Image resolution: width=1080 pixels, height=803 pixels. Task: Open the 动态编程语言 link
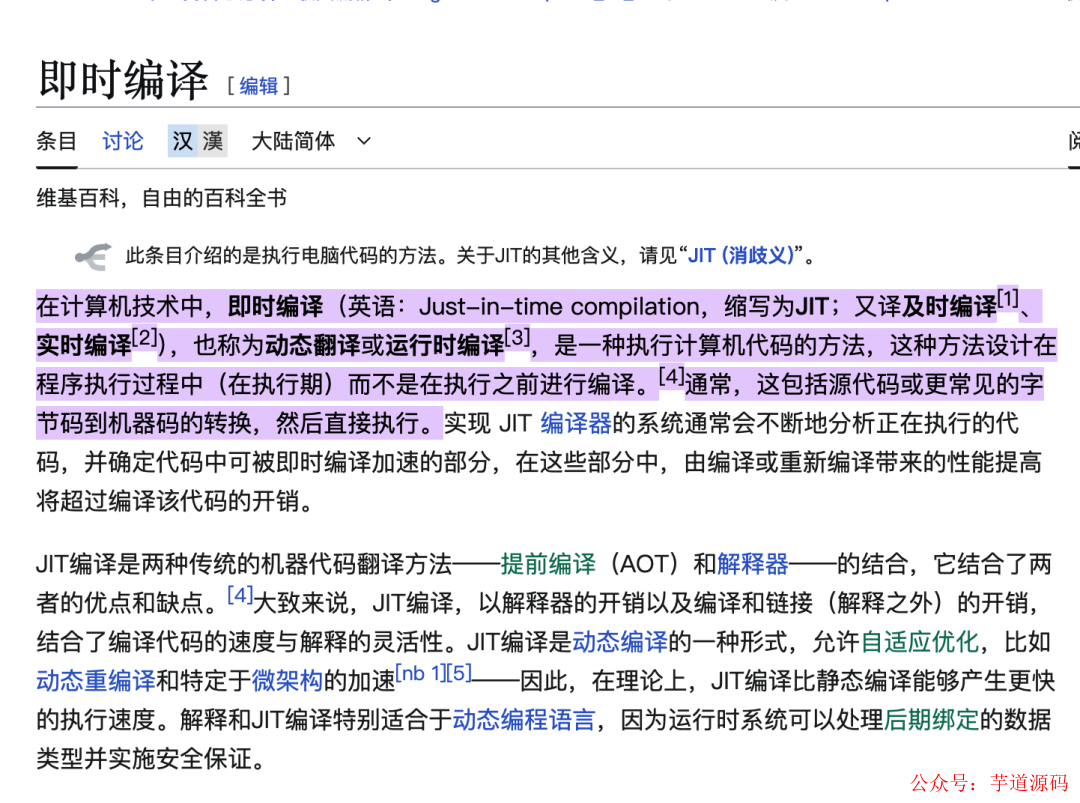click(523, 720)
